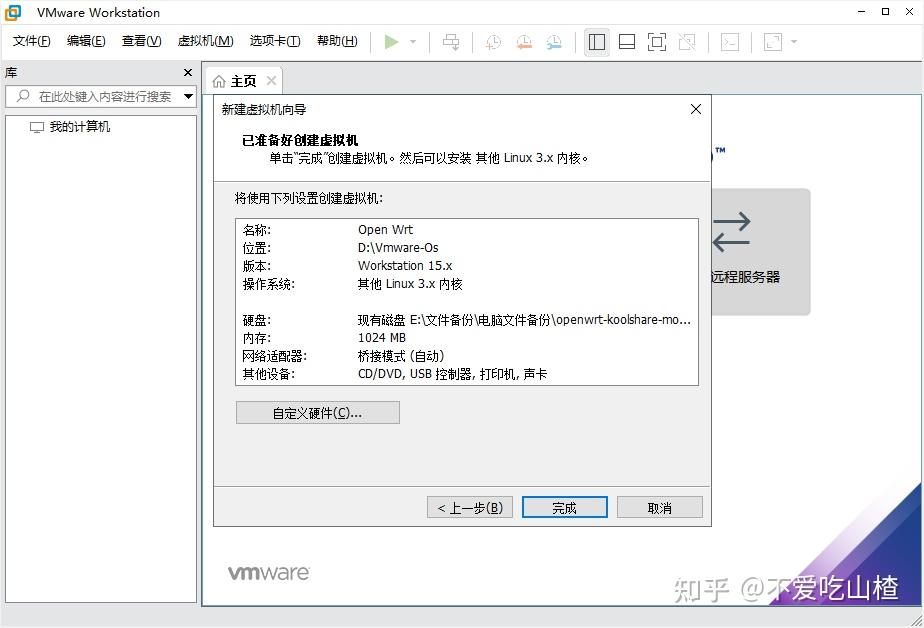Click the stretch guest display icon
This screenshot has width=924, height=628.
(773, 42)
